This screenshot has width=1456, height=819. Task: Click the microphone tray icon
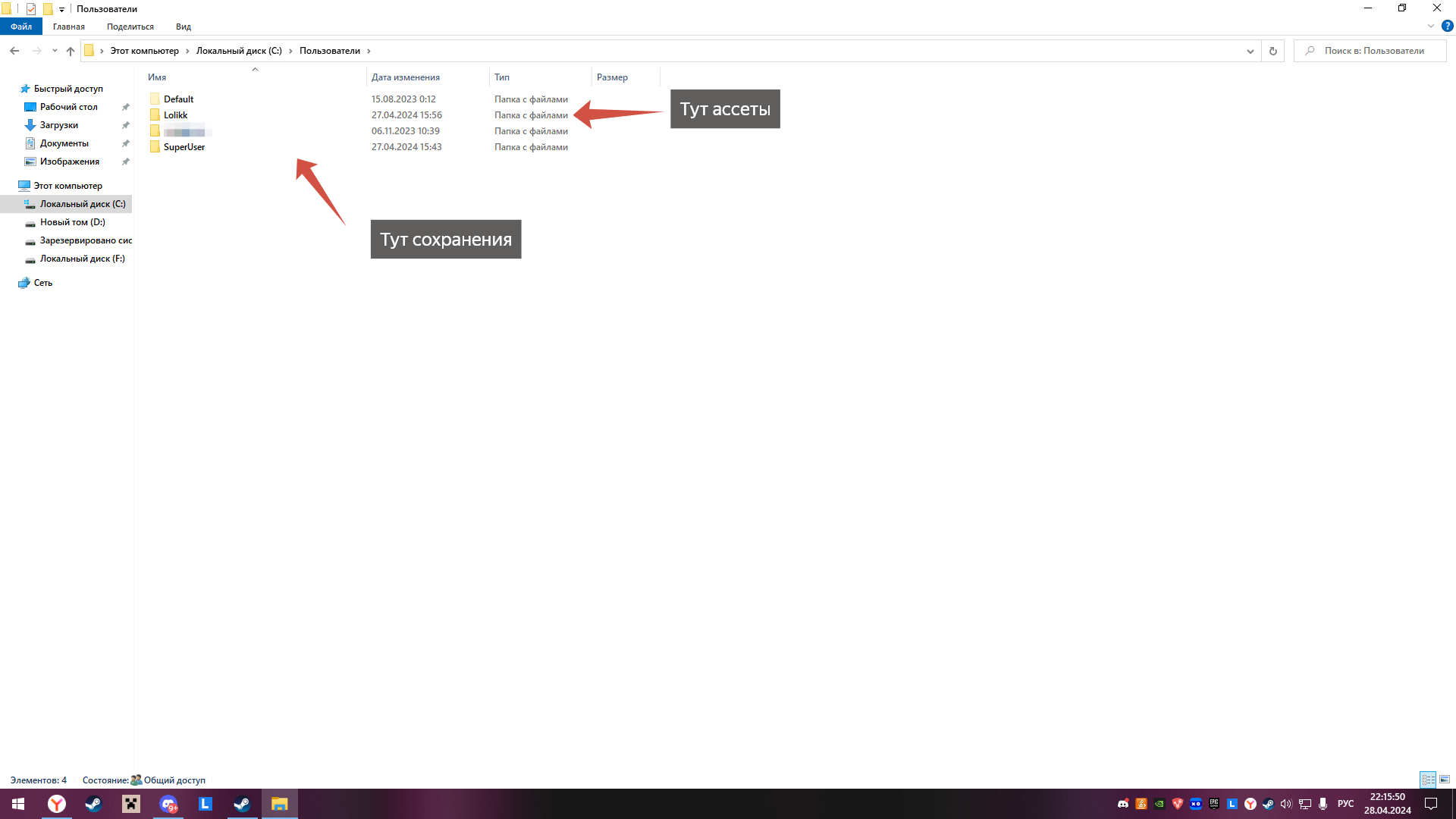1323,804
